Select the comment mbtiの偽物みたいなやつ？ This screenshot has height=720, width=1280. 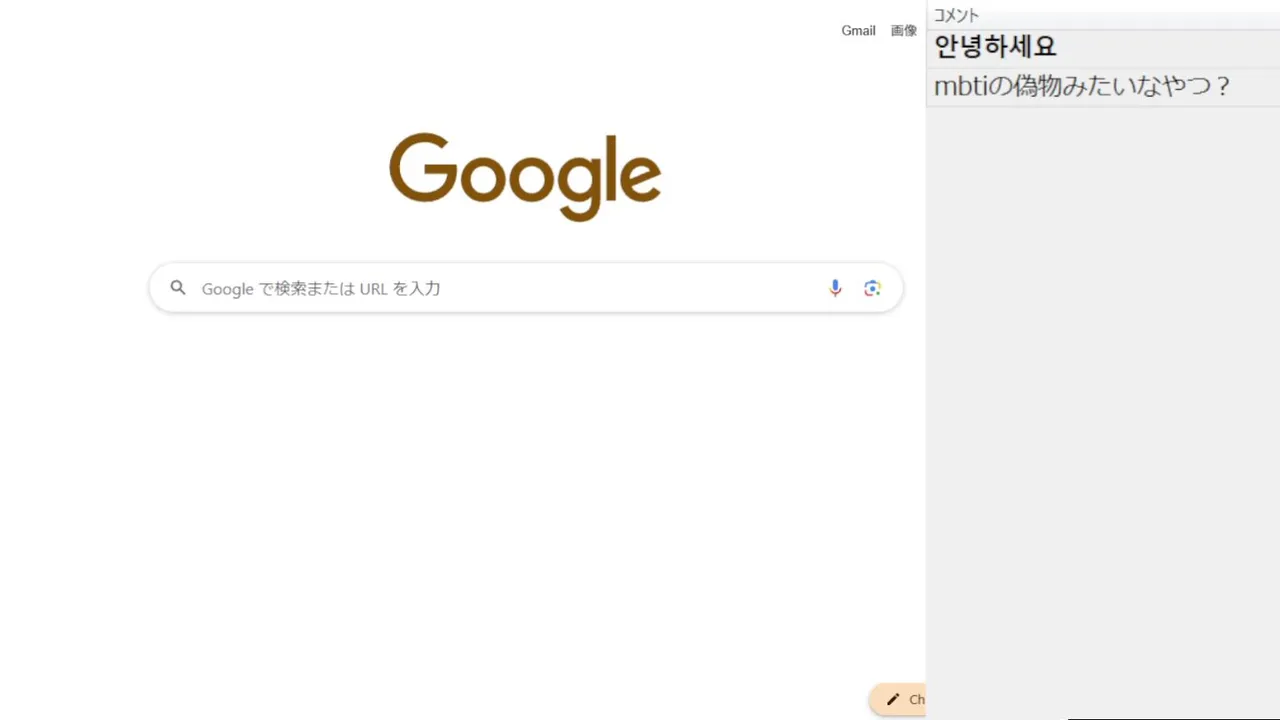(x=1103, y=87)
